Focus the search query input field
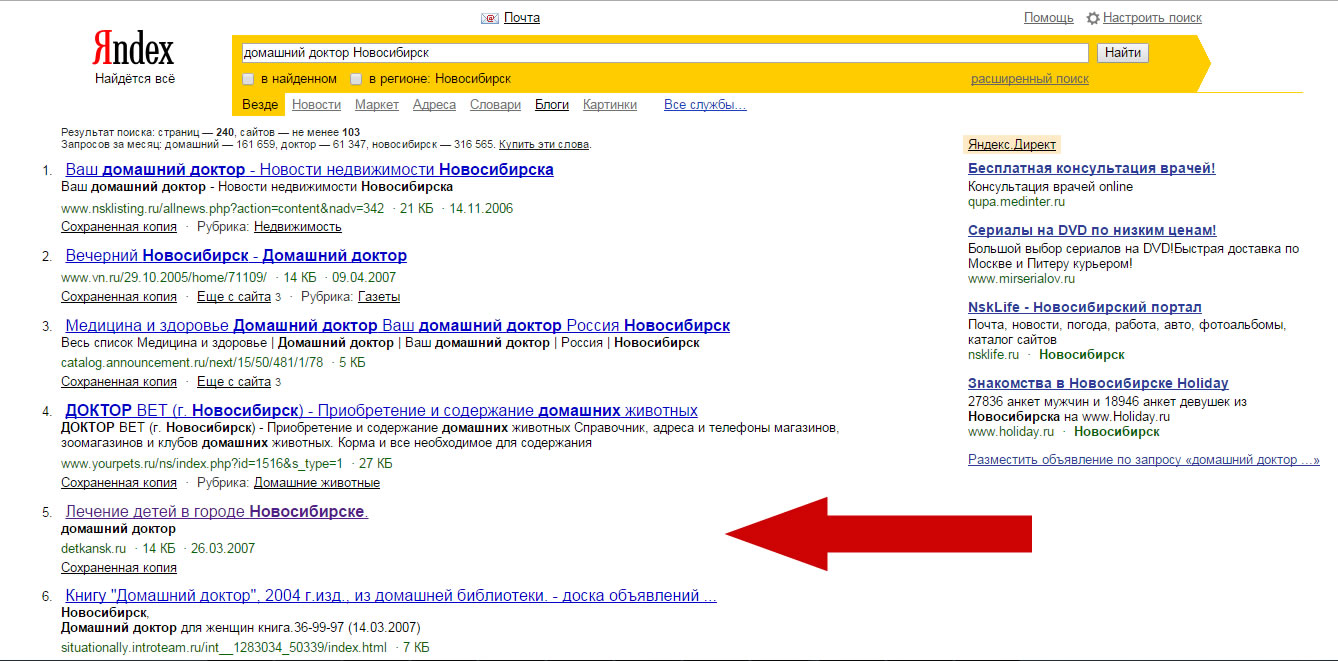The width and height of the screenshot is (1338, 661). 665,53
